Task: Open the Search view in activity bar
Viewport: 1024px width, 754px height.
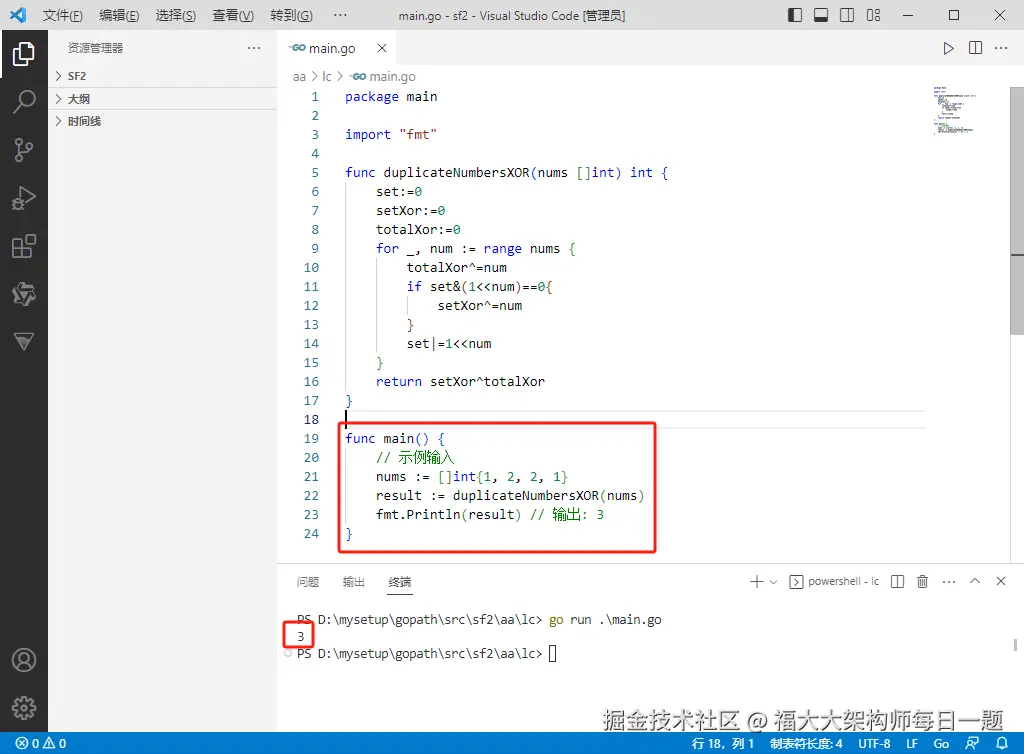Action: click(24, 102)
